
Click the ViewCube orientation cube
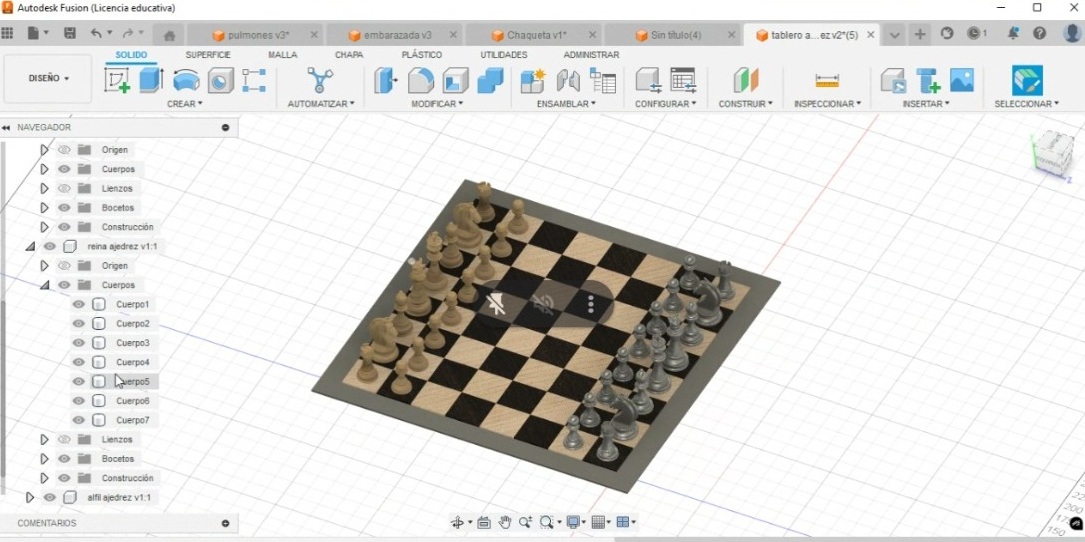1051,152
